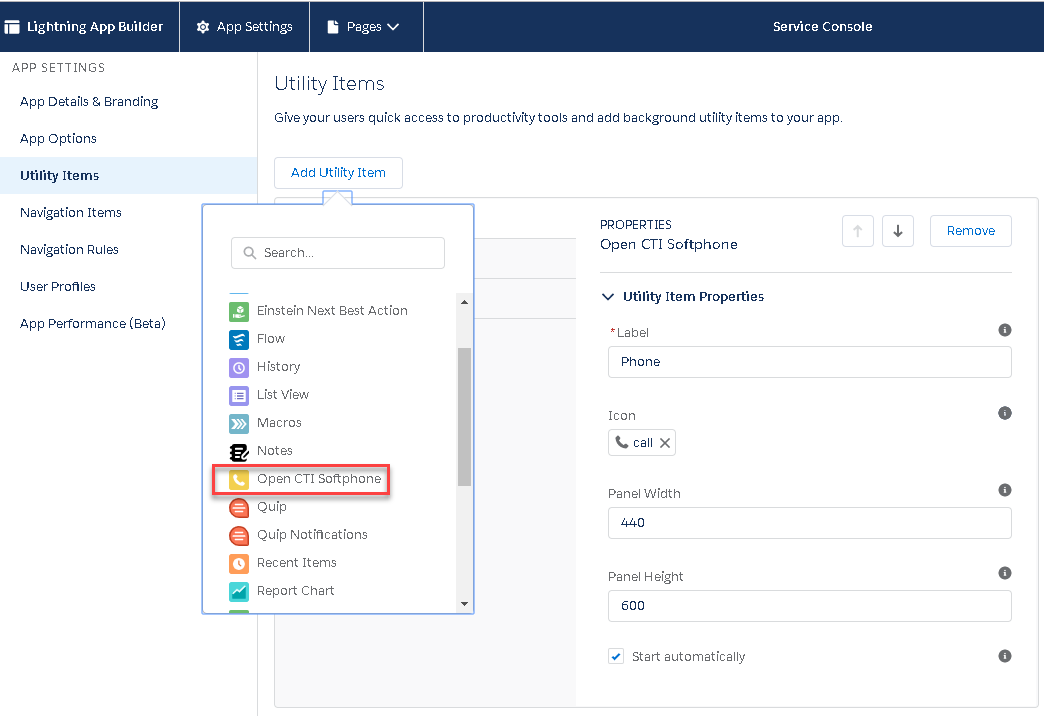Go to Navigation Items settings
This screenshot has height=716, width=1044.
point(71,213)
